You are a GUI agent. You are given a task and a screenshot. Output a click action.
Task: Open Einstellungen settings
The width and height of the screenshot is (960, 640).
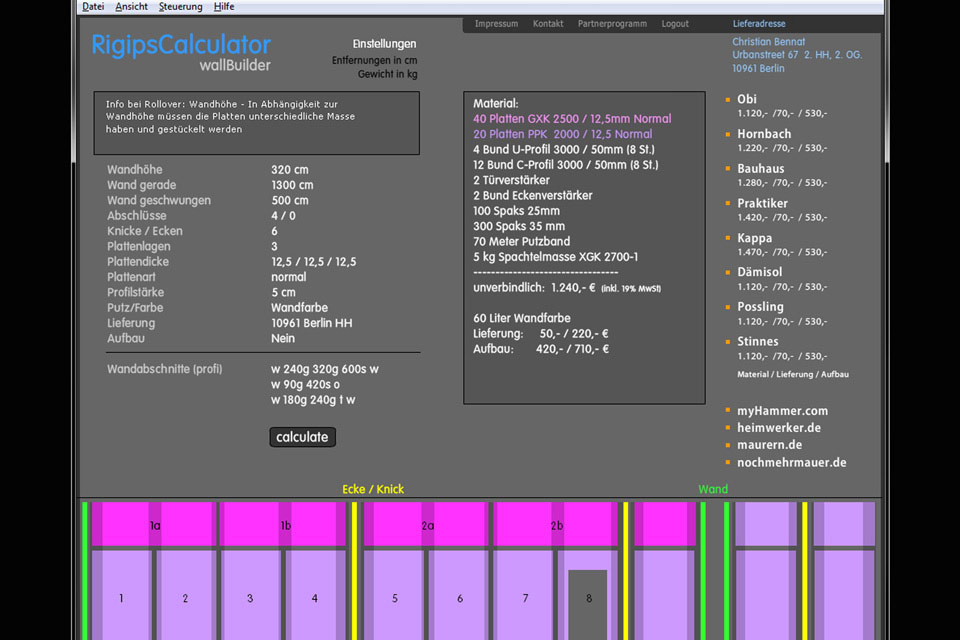[x=384, y=44]
